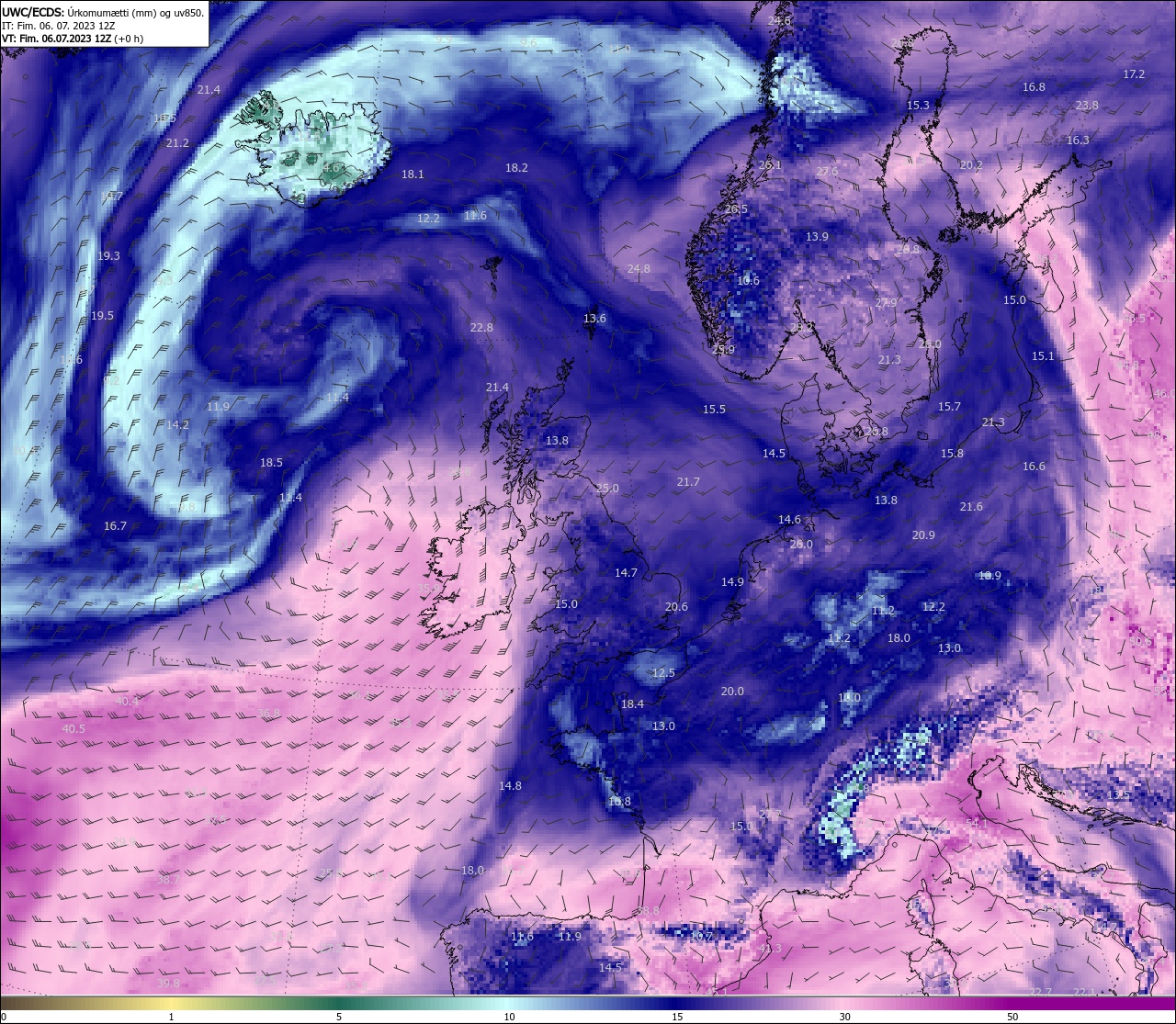Click the map value '20.0' over France
The width and height of the screenshot is (1176, 1024).
click(x=732, y=692)
